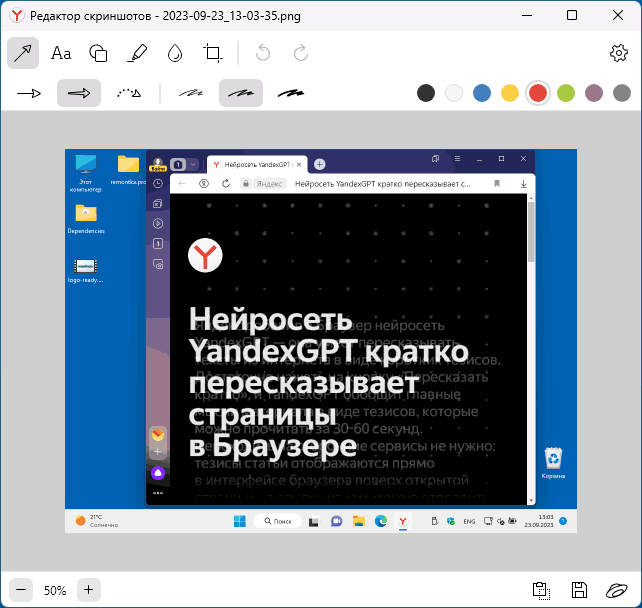
Task: Select the Shapes tool
Action: coord(98,53)
